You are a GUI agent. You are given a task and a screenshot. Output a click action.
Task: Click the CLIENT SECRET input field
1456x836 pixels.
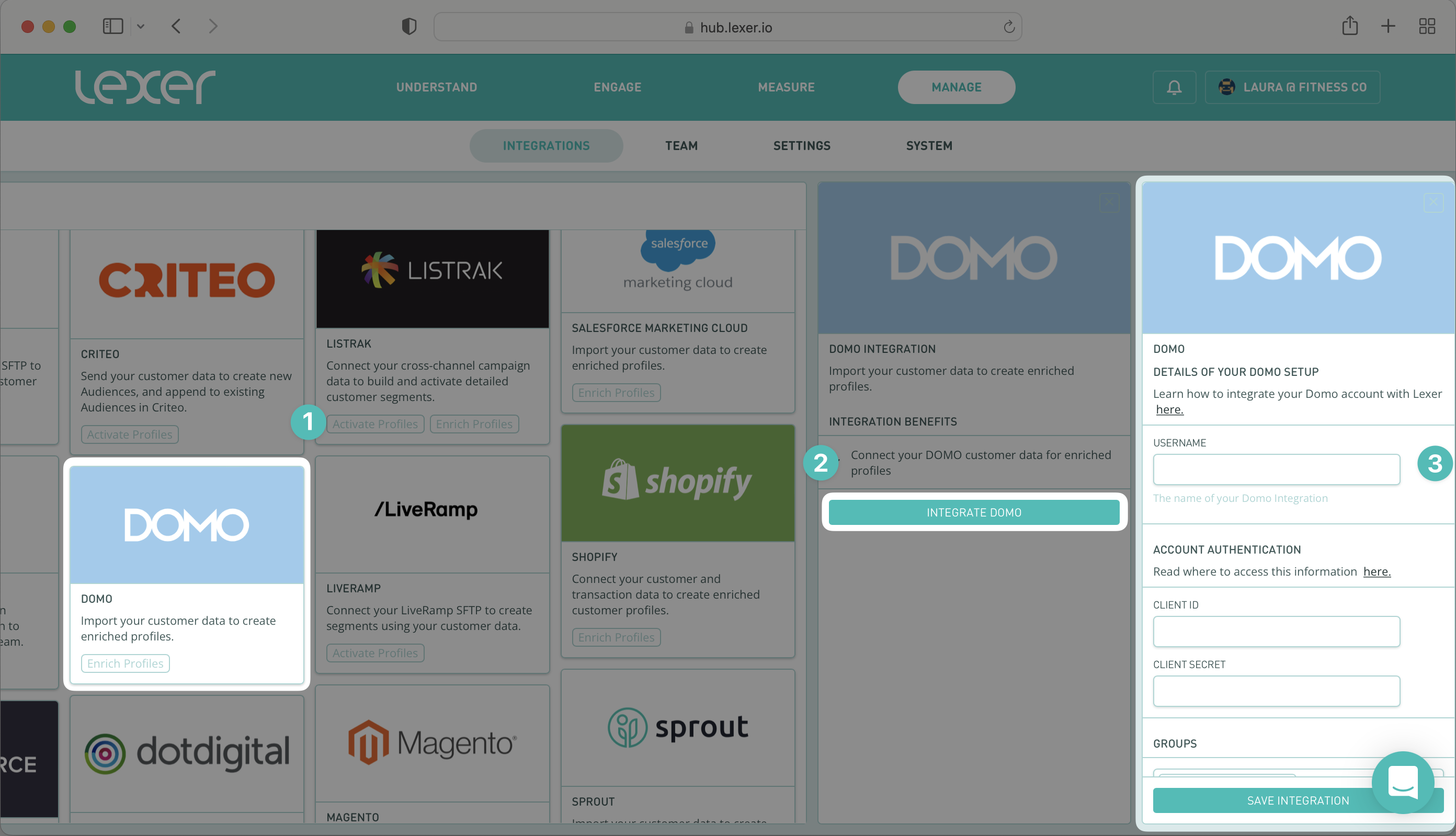(1276, 691)
